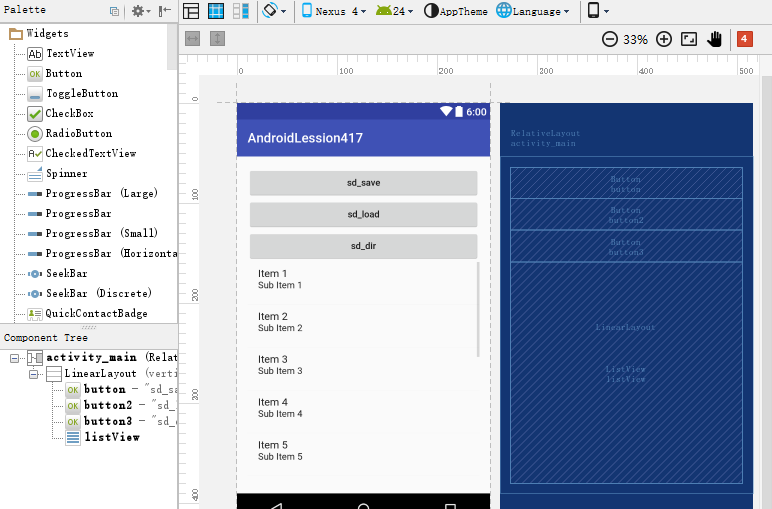The image size is (772, 509).
Task: Switch to Design view mode
Action: coord(191,11)
